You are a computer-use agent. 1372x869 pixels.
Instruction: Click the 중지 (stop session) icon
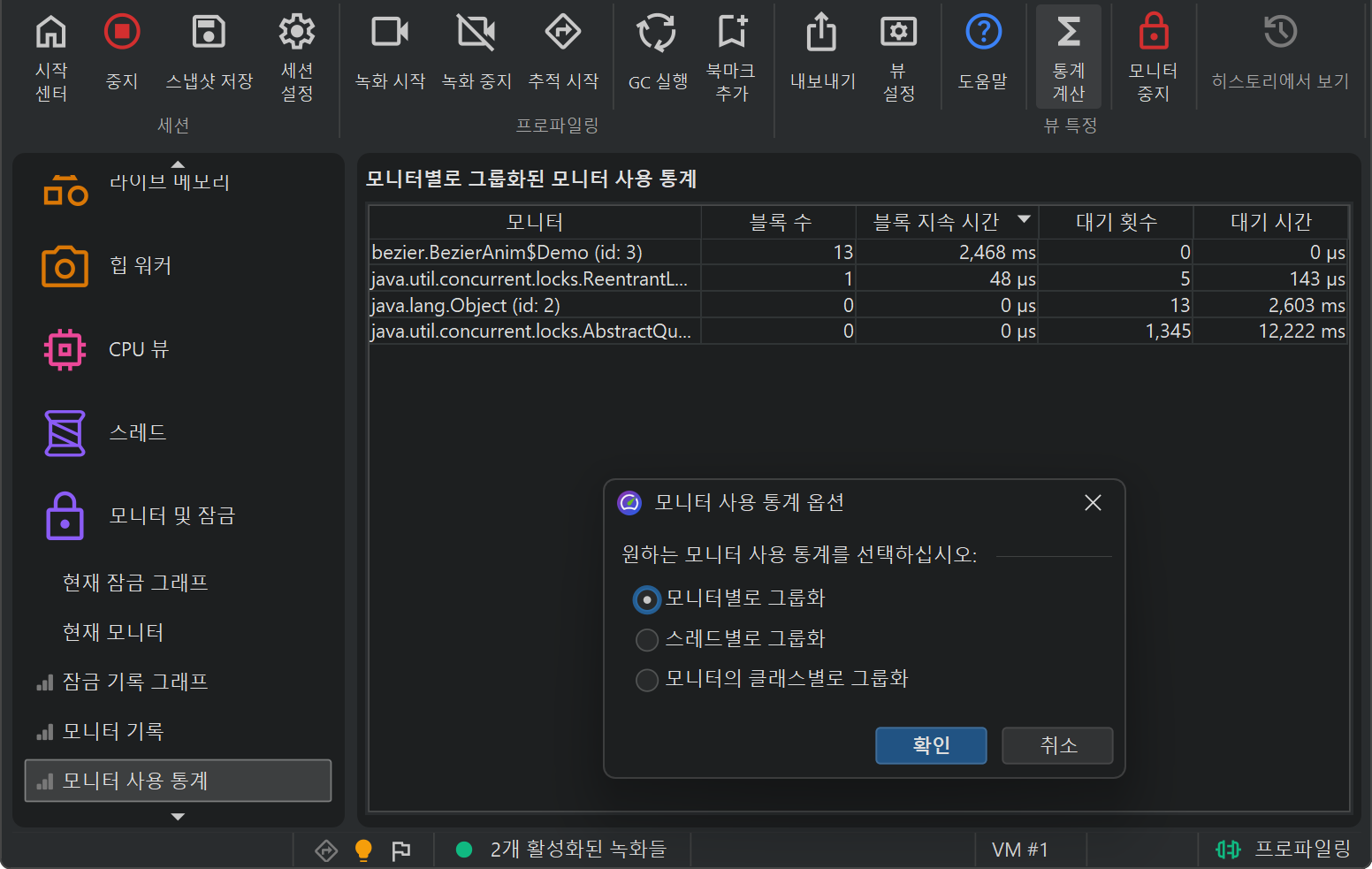(122, 33)
